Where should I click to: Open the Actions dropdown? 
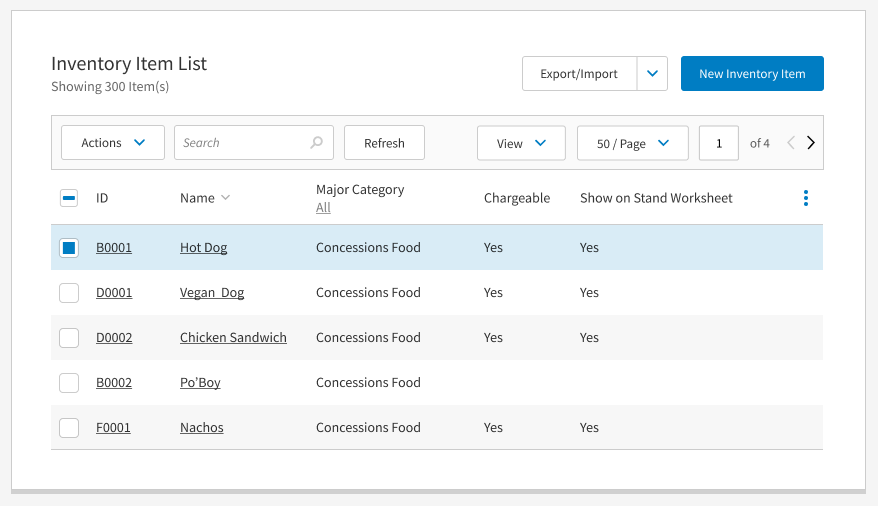coord(113,143)
